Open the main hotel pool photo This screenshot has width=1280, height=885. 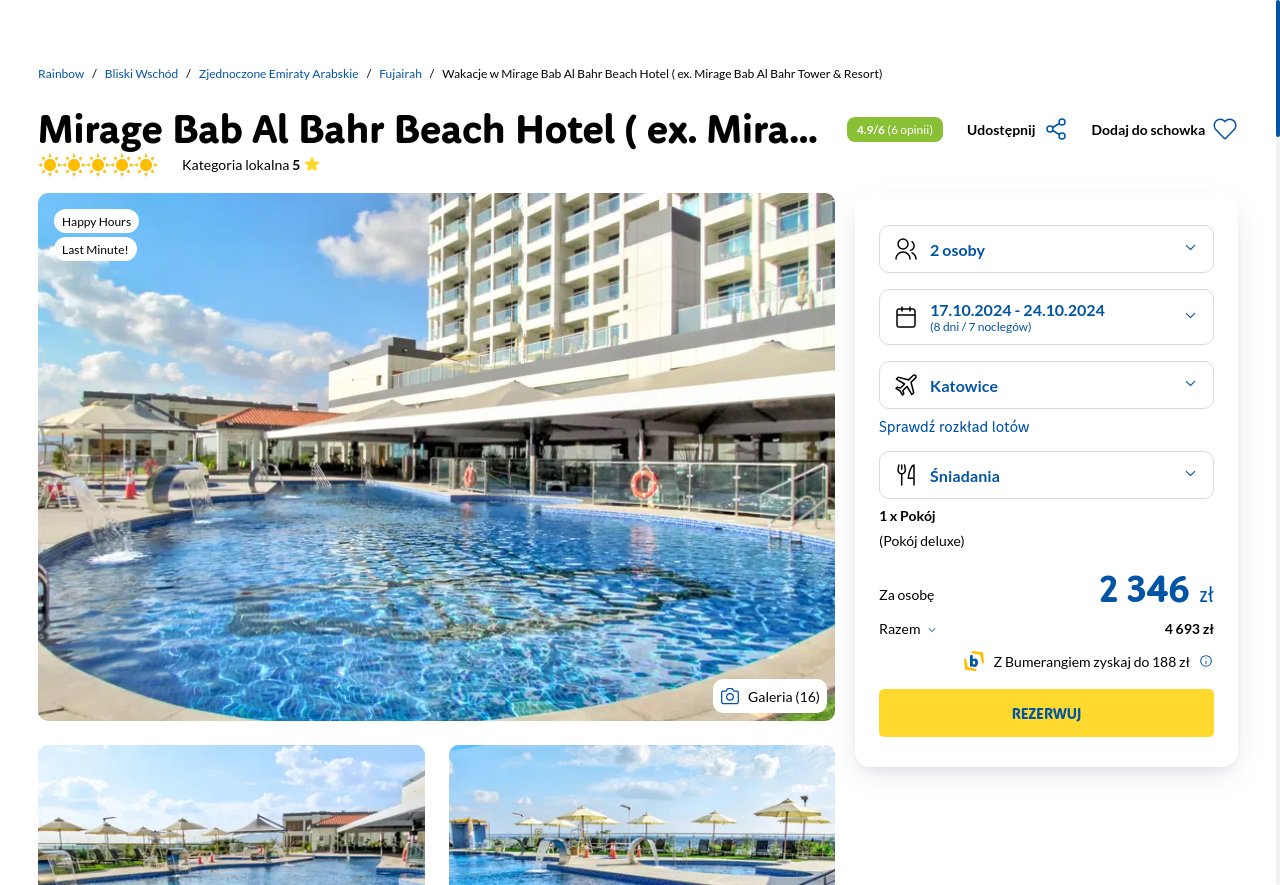coord(436,457)
